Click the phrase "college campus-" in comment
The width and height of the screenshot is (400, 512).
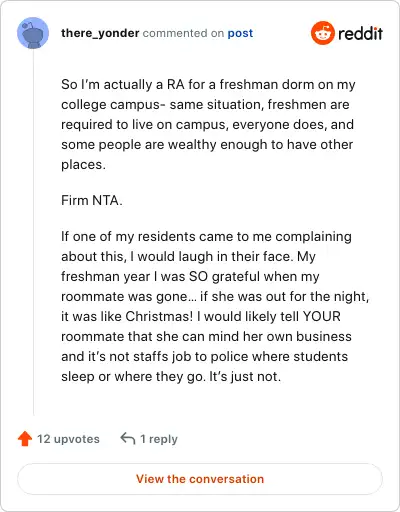tap(113, 105)
